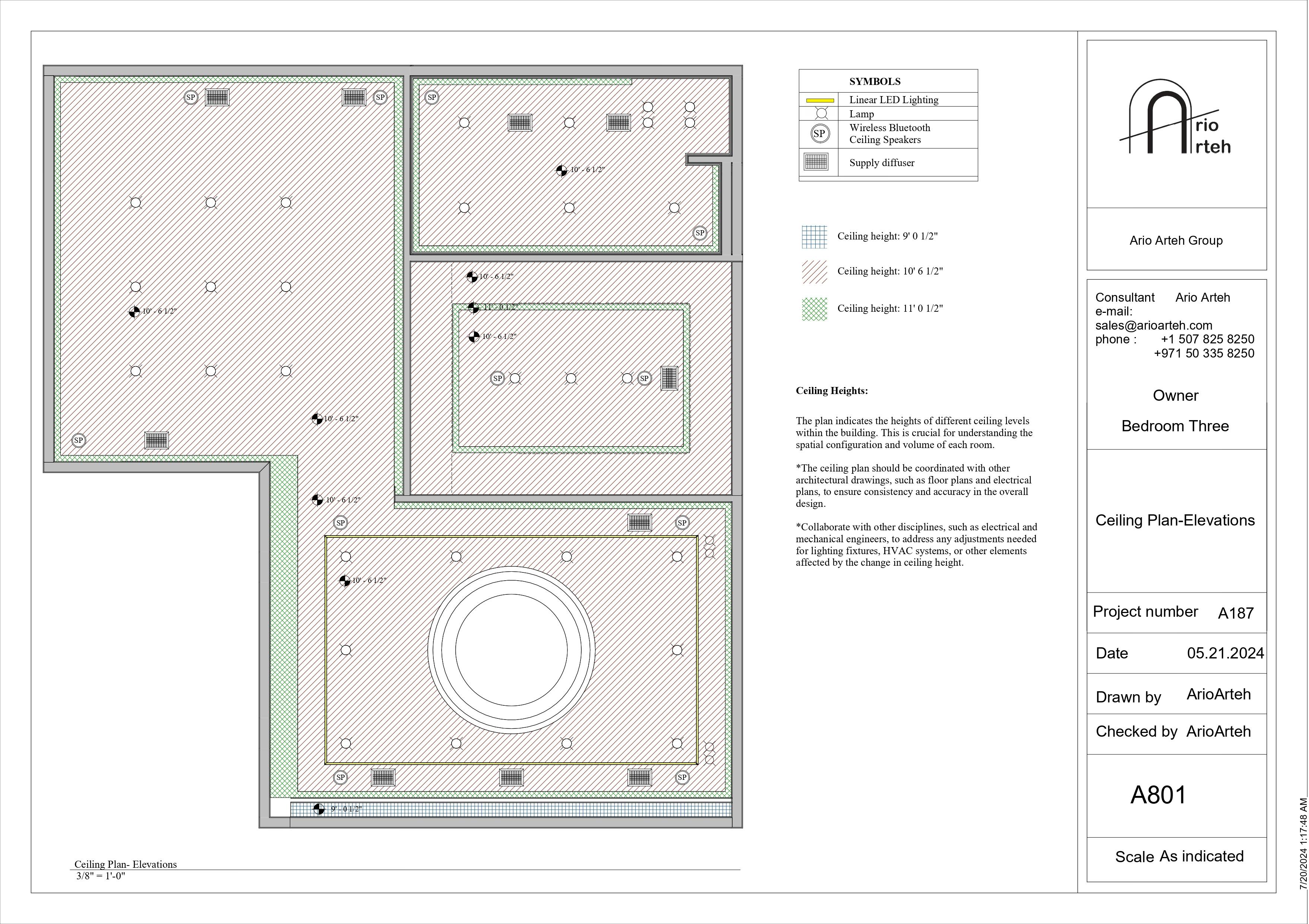Click the paragraph starting '*Collaborate with other disciplines'
1309x924 pixels.
tap(916, 544)
